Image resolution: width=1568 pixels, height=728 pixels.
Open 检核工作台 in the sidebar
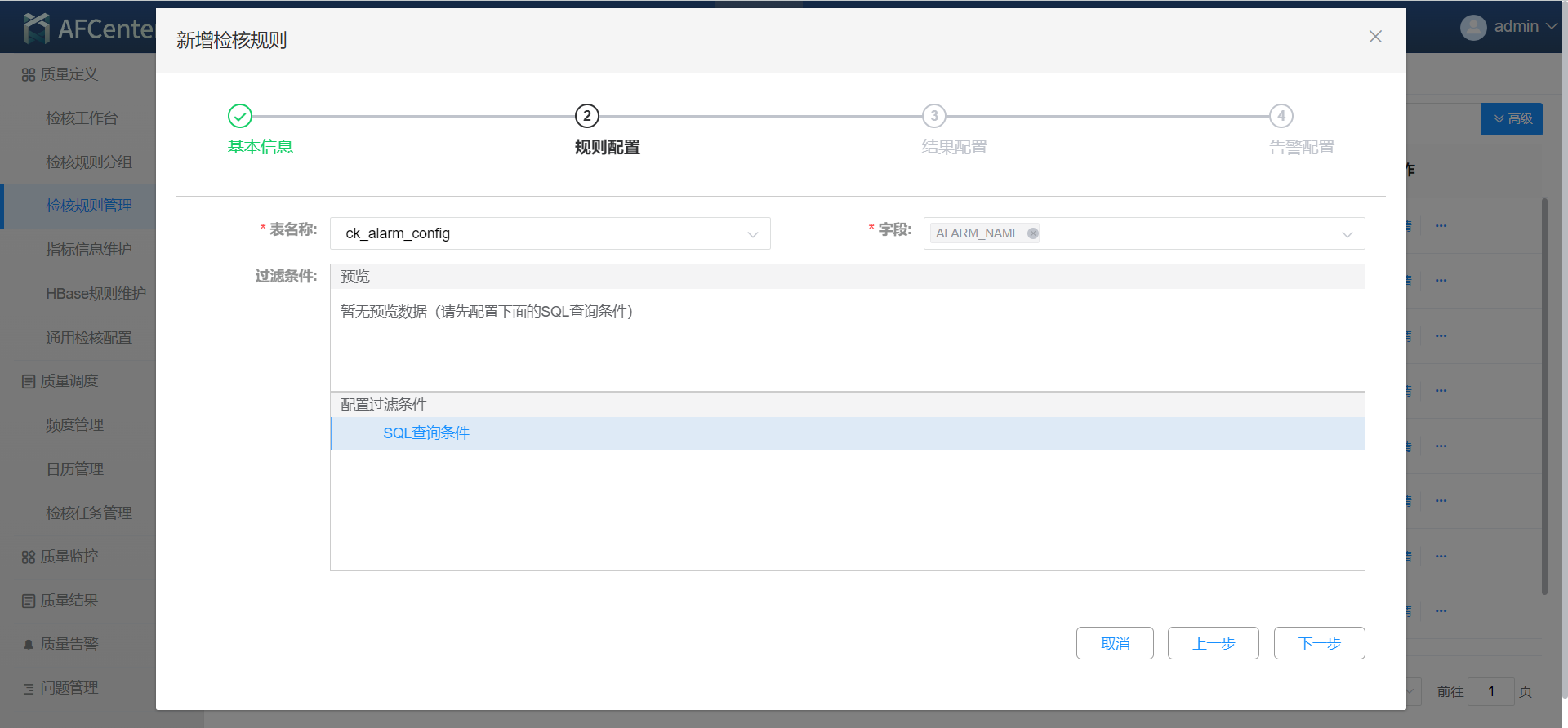click(82, 118)
